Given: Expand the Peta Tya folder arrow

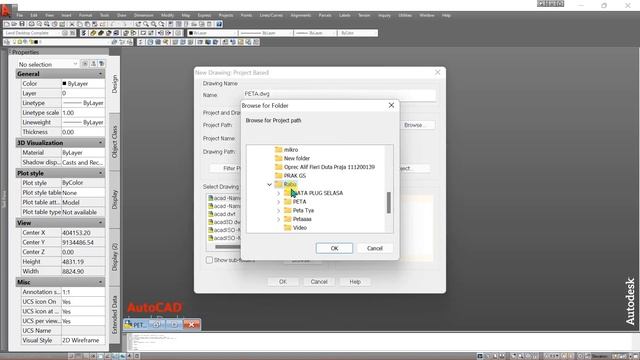Looking at the screenshot, I should pyautogui.click(x=278, y=211).
